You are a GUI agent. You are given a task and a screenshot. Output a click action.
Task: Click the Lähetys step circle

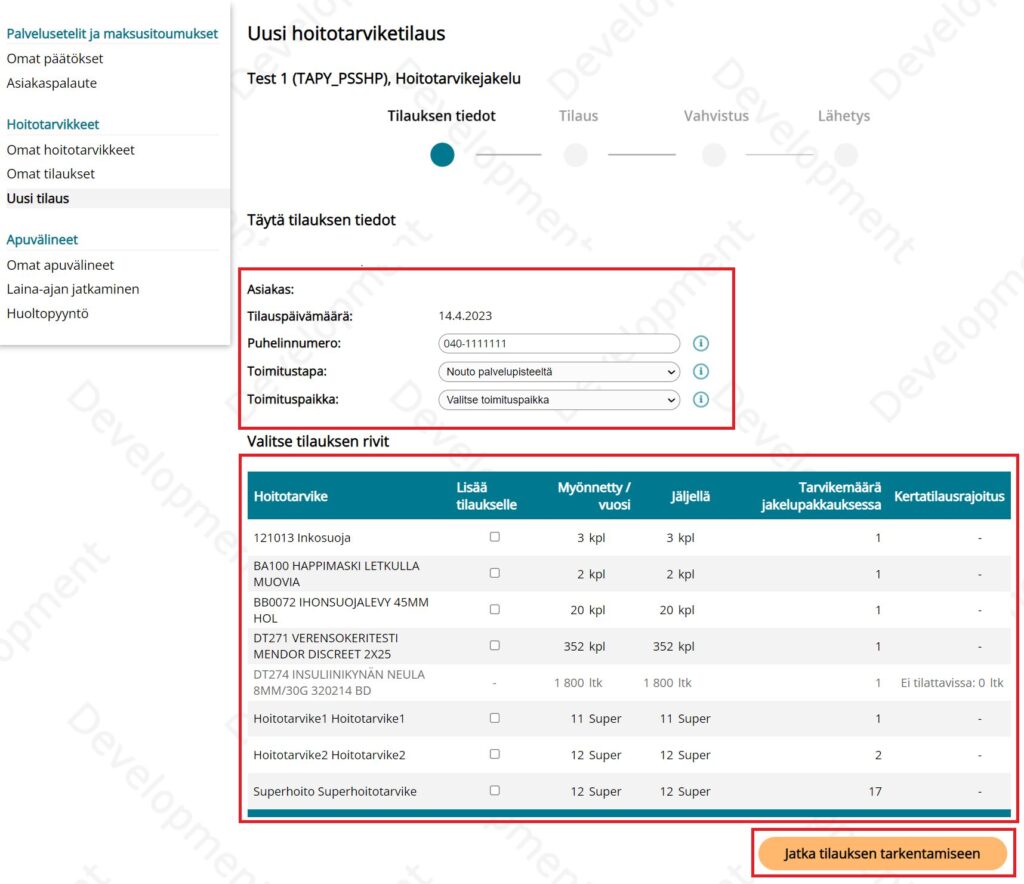(x=846, y=155)
